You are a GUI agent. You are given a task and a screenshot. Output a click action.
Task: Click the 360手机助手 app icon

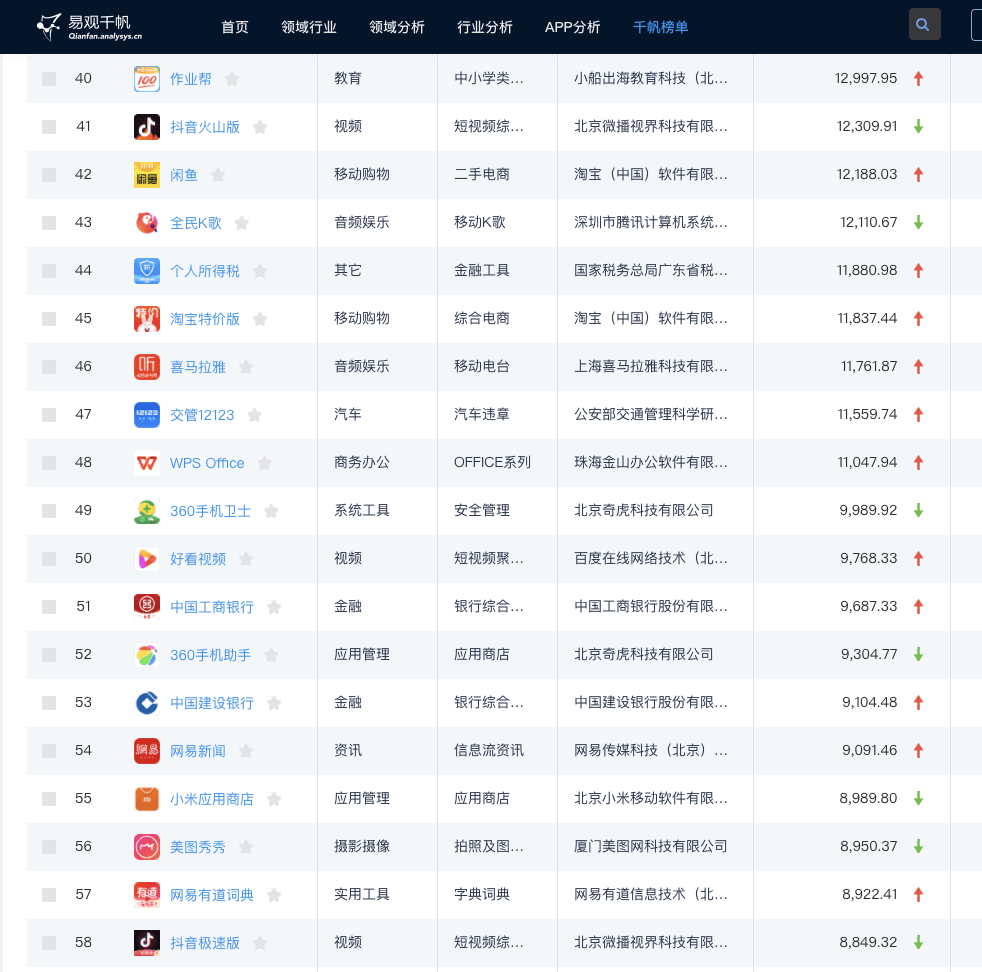coord(147,655)
